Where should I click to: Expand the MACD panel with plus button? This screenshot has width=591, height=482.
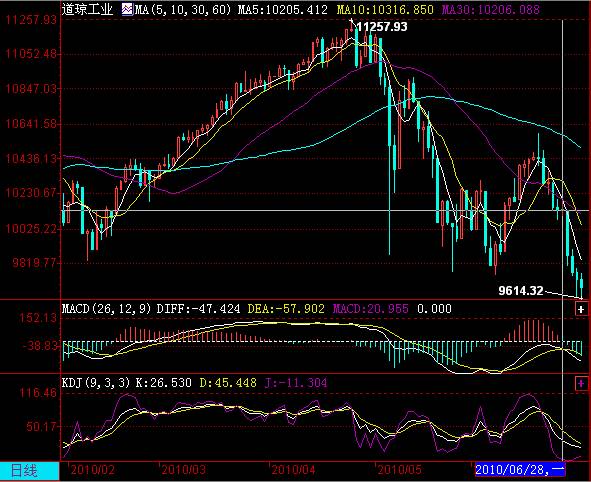pyautogui.click(x=581, y=309)
